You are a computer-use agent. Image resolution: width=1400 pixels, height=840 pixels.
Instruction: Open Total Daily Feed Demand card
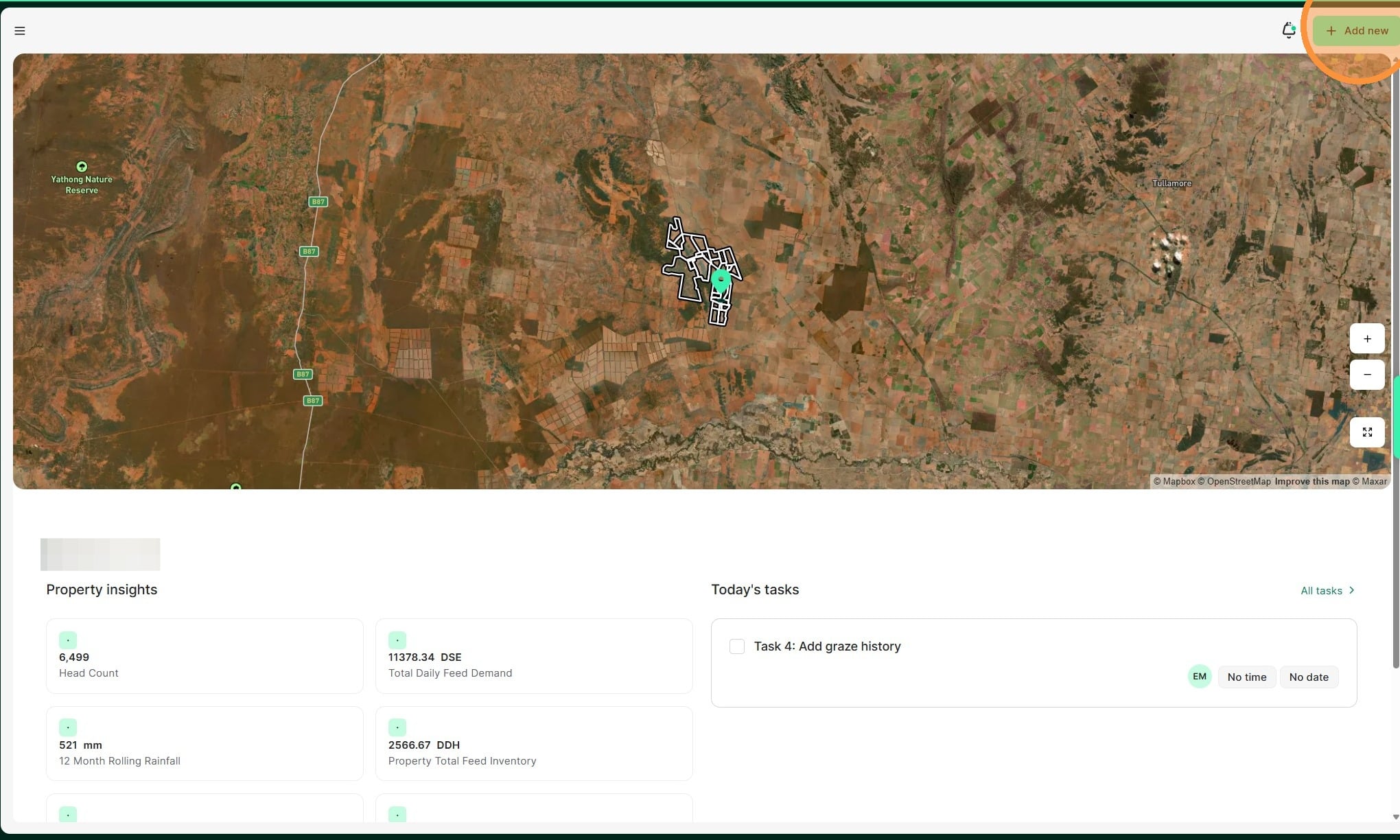pyautogui.click(x=533, y=656)
